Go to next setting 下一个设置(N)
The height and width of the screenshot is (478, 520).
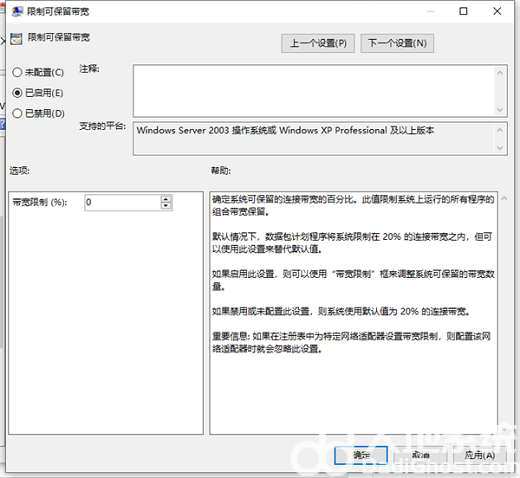pos(397,43)
